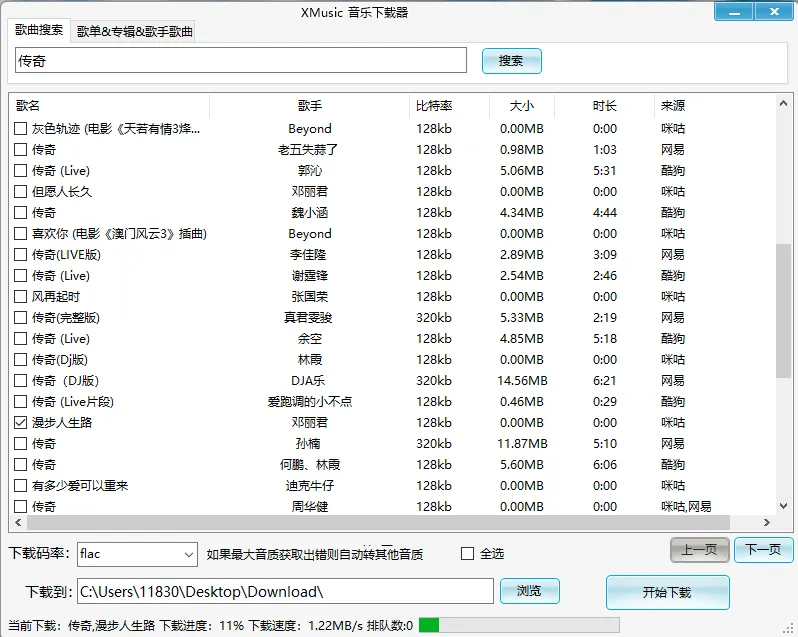Image resolution: width=798 pixels, height=637 pixels.
Task: Click artist name 谢霆锋
Action: tap(310, 276)
